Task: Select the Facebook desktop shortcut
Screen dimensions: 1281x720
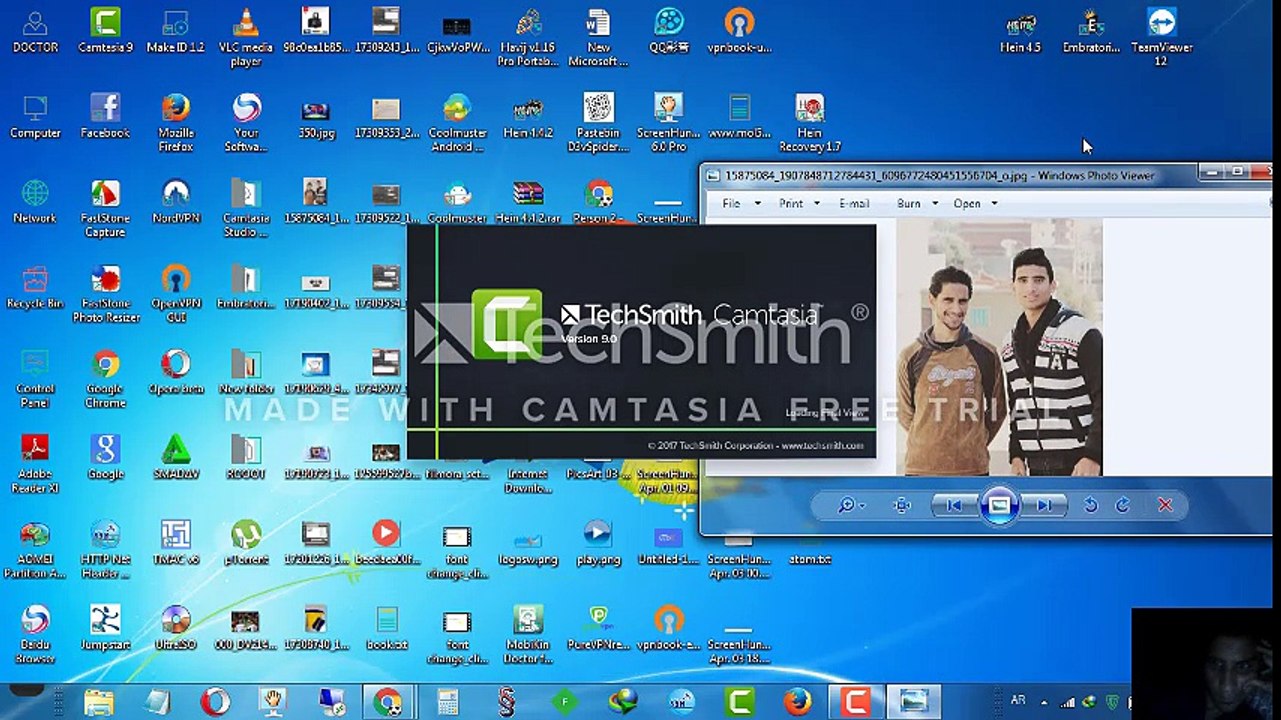Action: tap(105, 115)
